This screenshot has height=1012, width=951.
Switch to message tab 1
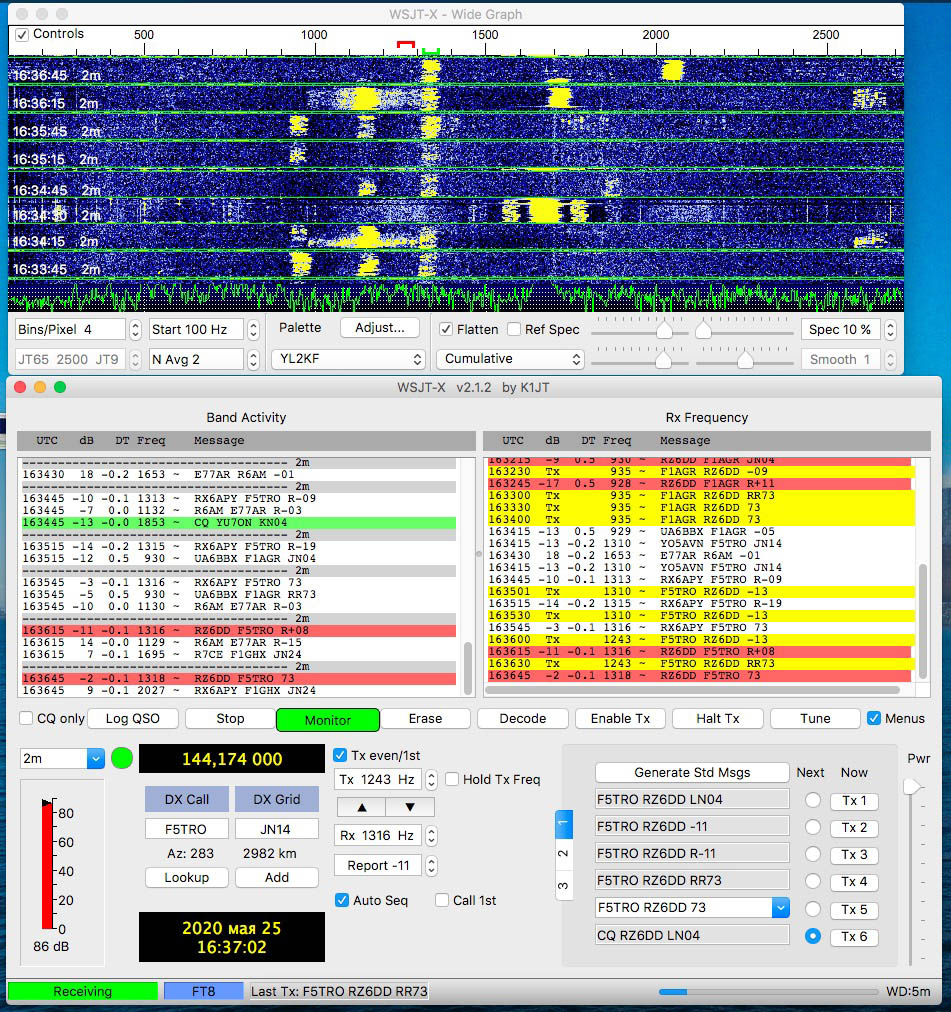tap(564, 824)
